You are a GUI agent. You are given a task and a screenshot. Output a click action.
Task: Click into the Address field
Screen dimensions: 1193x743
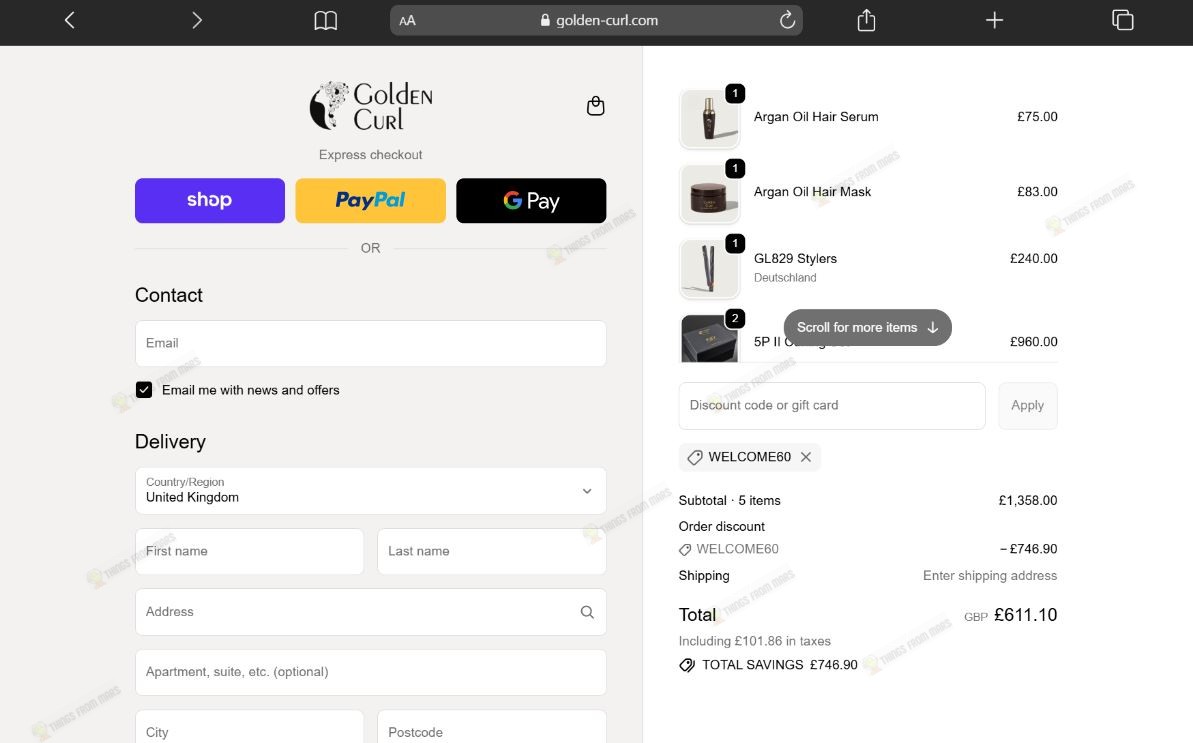[371, 611]
